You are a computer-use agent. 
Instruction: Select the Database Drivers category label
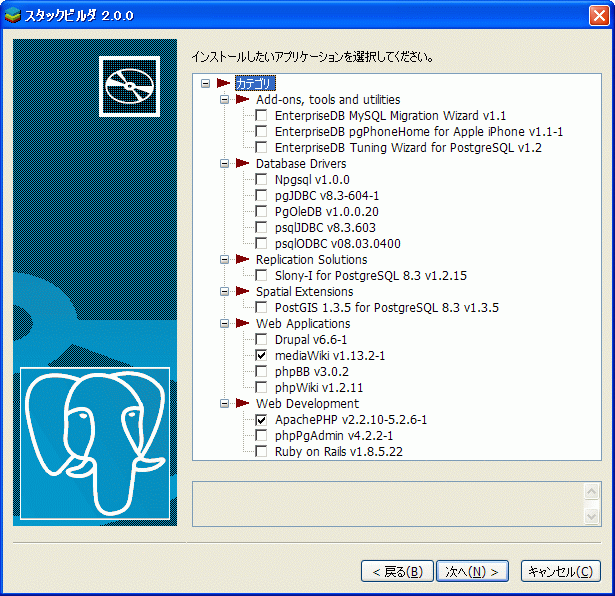click(301, 164)
